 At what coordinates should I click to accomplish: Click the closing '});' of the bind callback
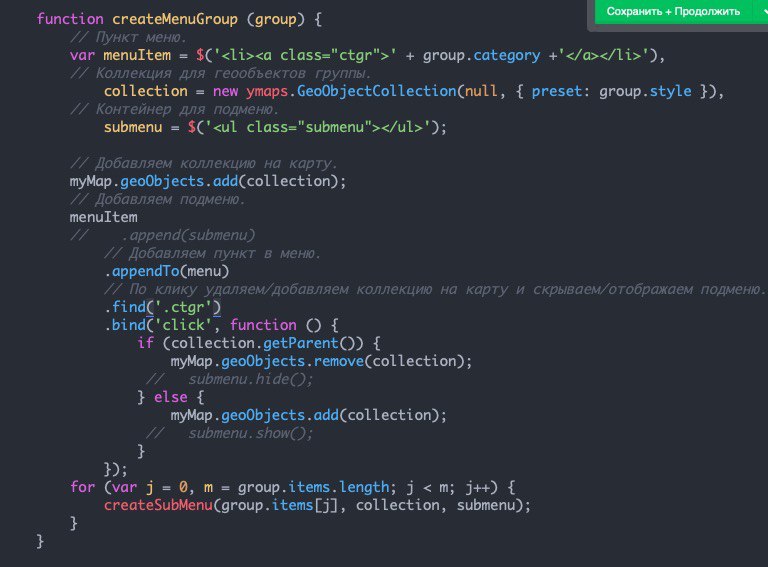tap(116, 469)
